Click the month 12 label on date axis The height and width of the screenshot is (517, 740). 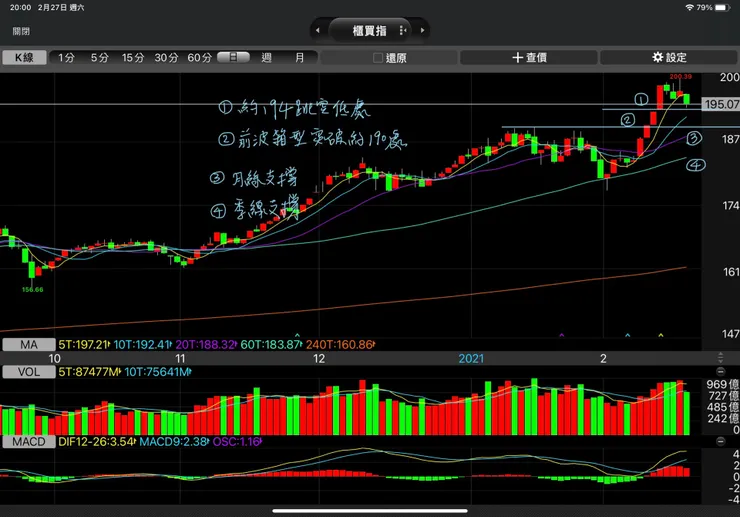pyautogui.click(x=319, y=358)
